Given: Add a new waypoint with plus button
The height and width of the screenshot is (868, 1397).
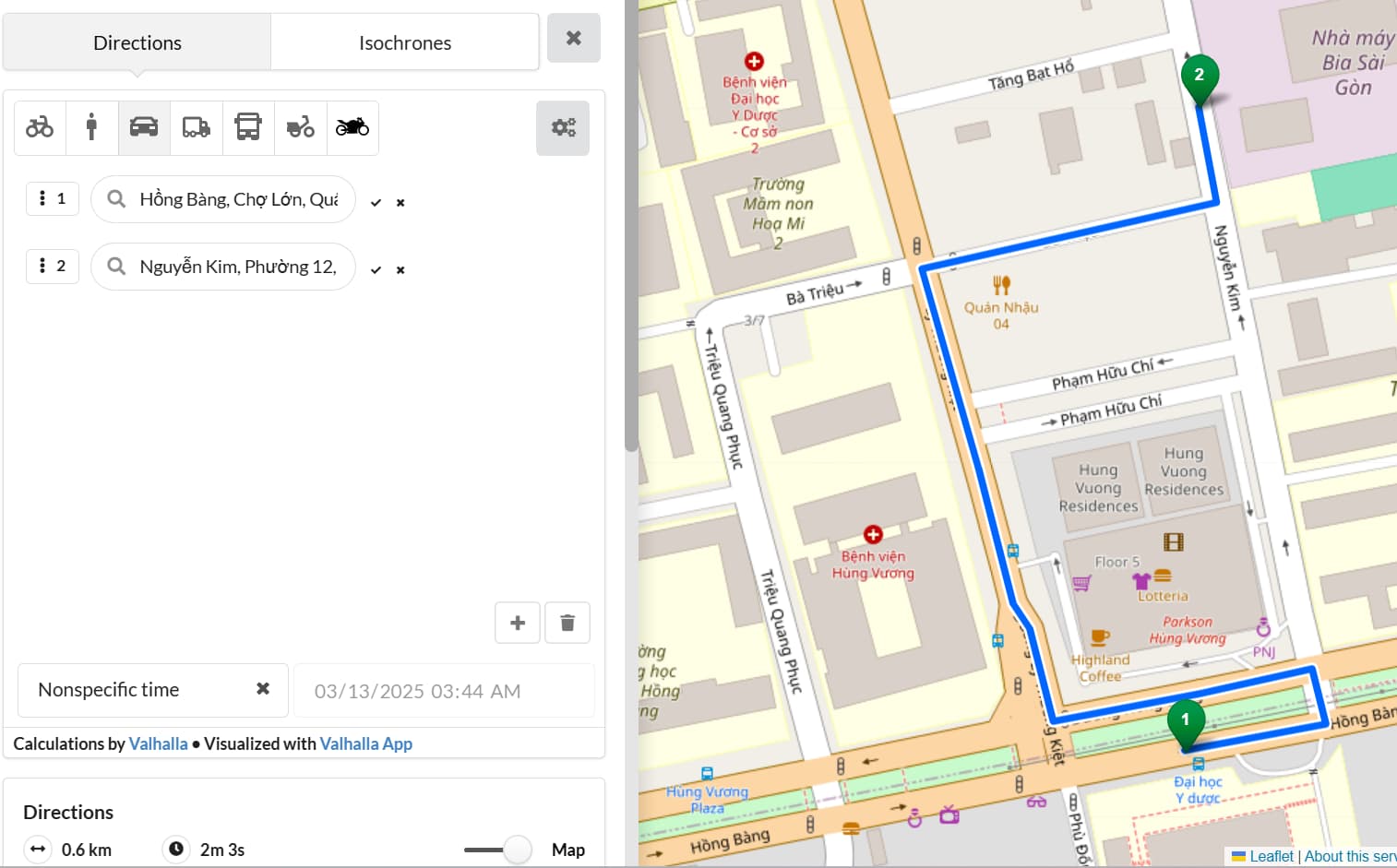Looking at the screenshot, I should pyautogui.click(x=518, y=623).
